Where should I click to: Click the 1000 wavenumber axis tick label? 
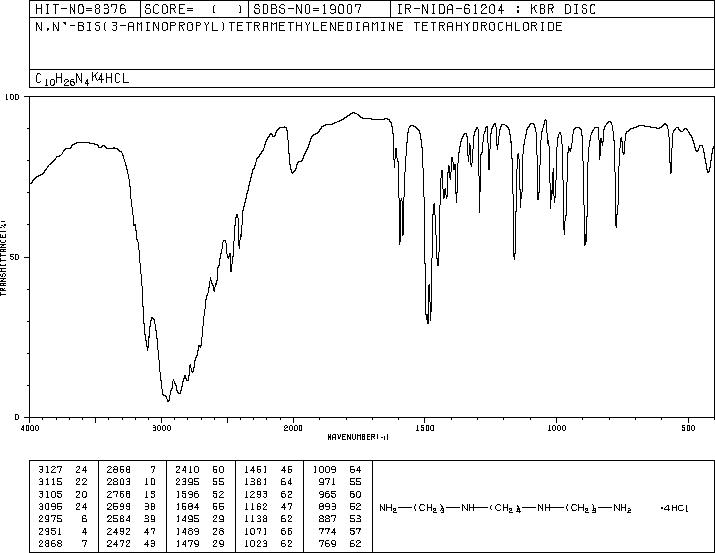point(556,428)
